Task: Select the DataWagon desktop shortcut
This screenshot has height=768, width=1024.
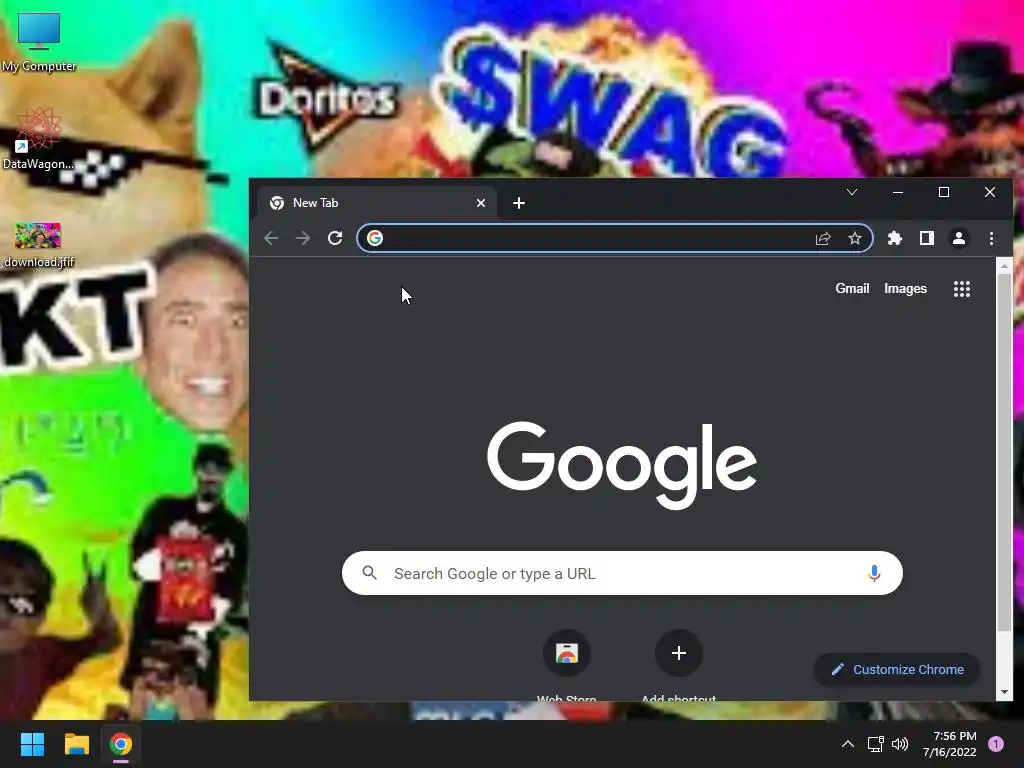Action: [39, 140]
